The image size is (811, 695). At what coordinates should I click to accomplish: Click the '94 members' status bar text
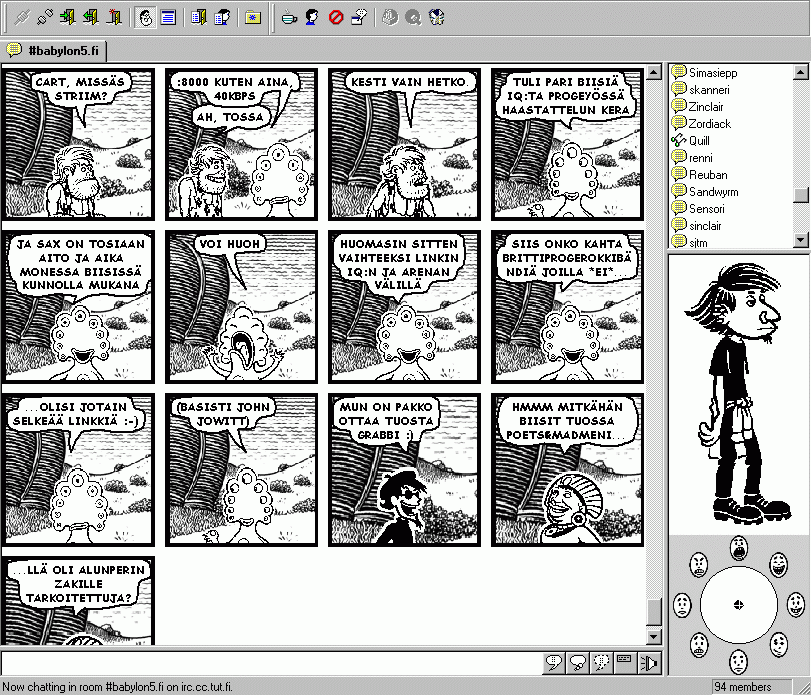(x=743, y=687)
